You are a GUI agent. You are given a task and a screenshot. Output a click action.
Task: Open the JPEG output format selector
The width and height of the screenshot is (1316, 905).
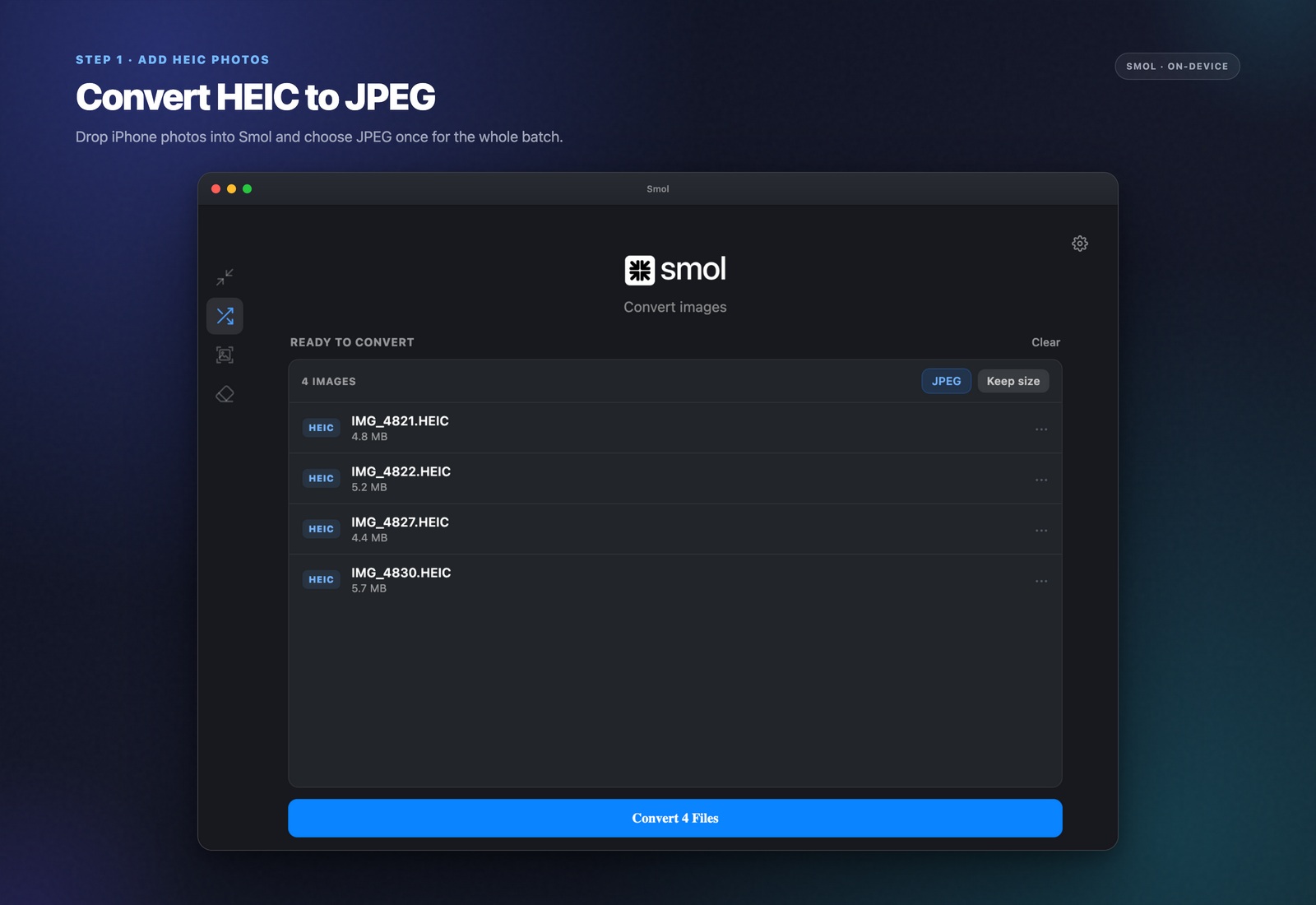click(946, 381)
